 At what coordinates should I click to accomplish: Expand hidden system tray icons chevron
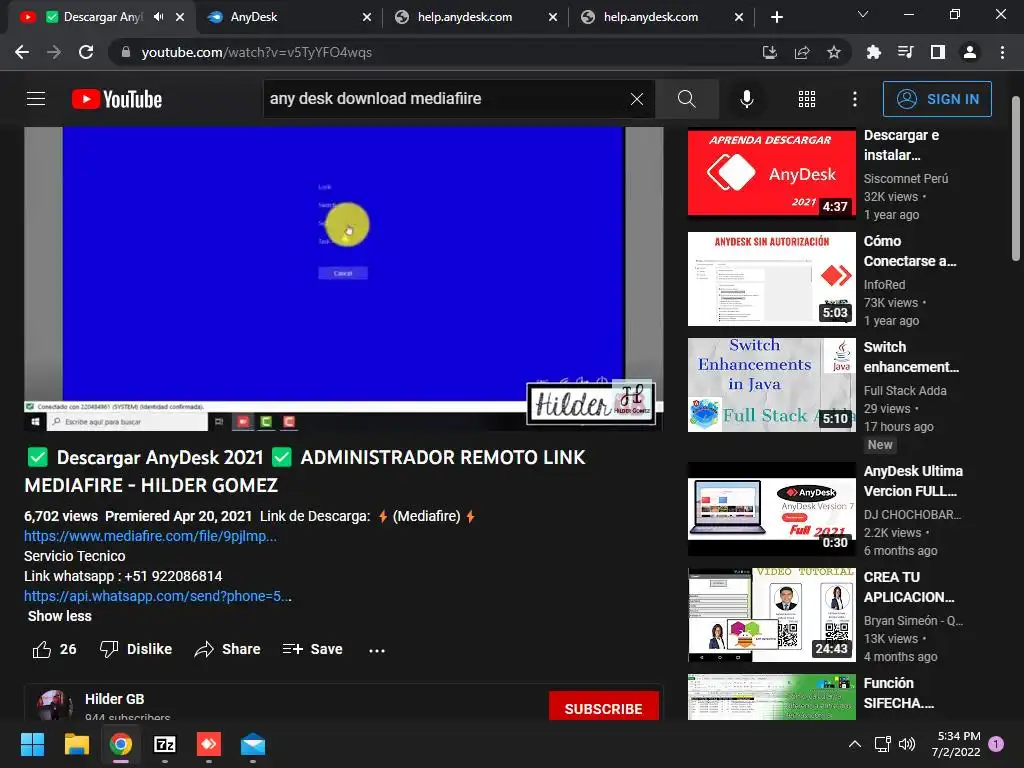point(854,744)
